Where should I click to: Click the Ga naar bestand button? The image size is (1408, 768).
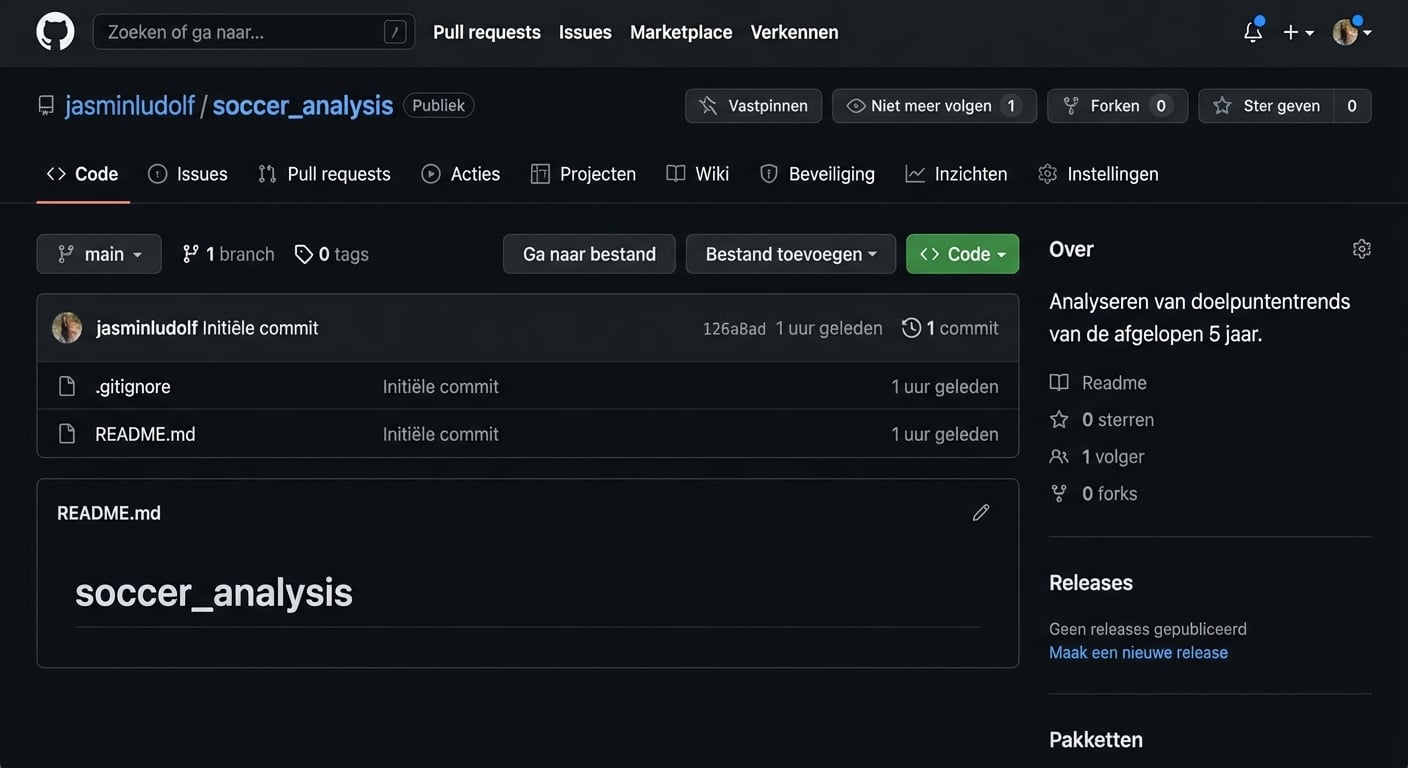(589, 254)
